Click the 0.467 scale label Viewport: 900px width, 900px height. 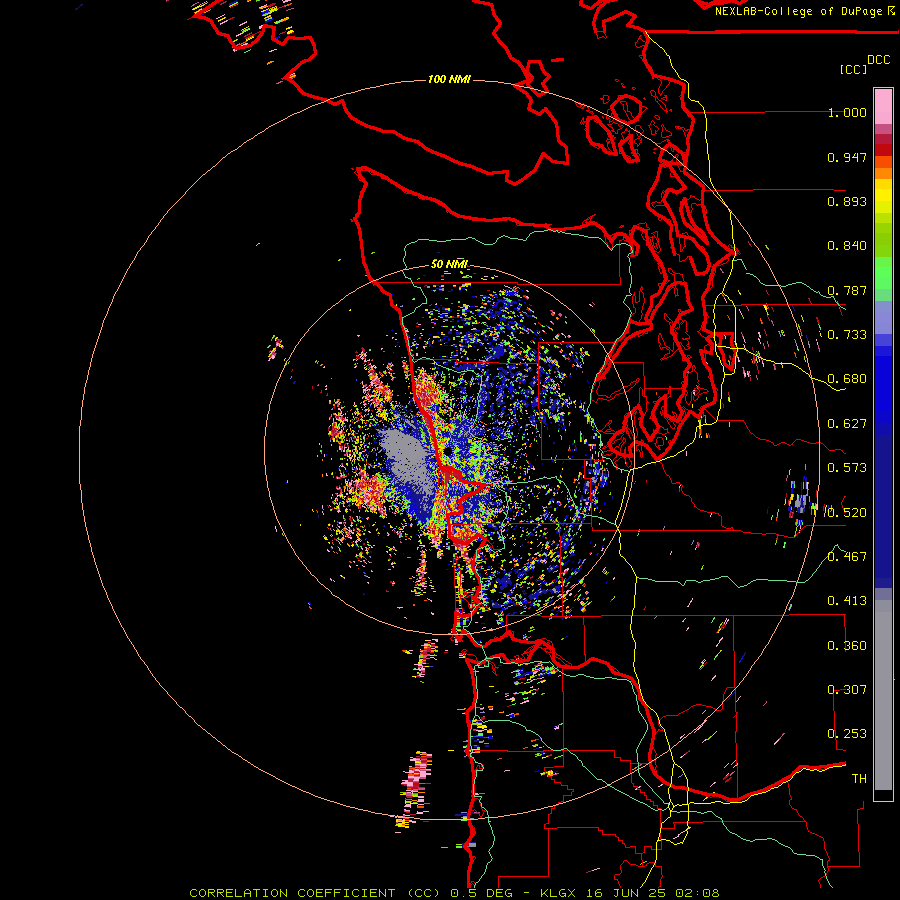(x=847, y=557)
